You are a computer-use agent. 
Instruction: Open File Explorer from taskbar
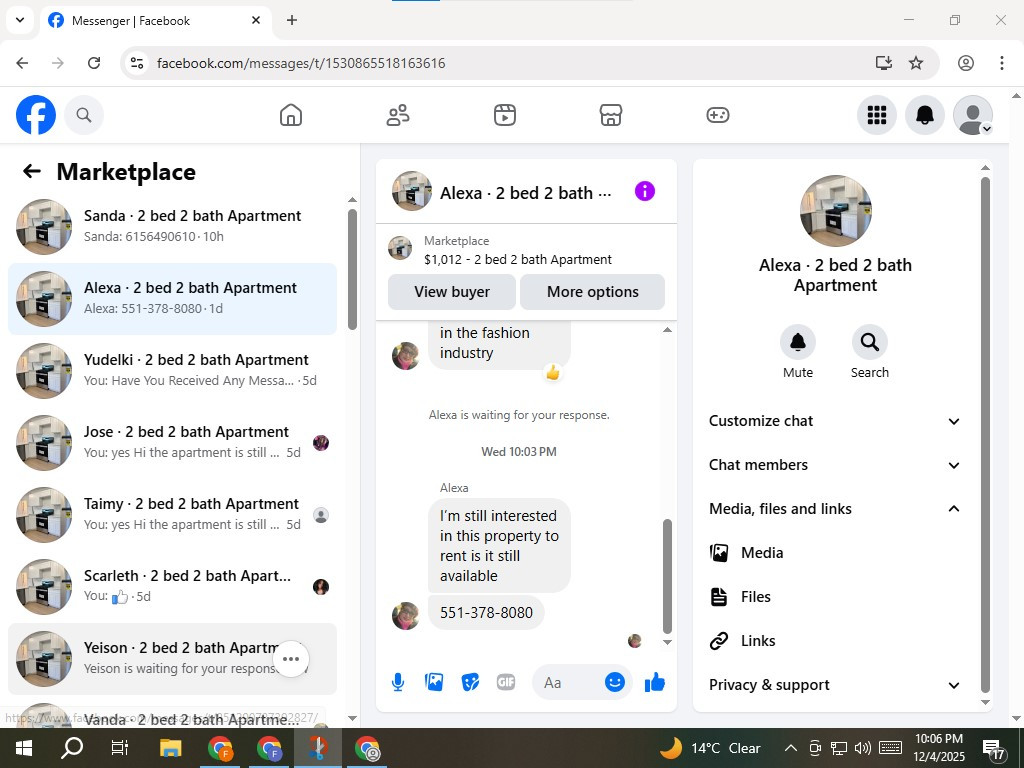point(170,748)
